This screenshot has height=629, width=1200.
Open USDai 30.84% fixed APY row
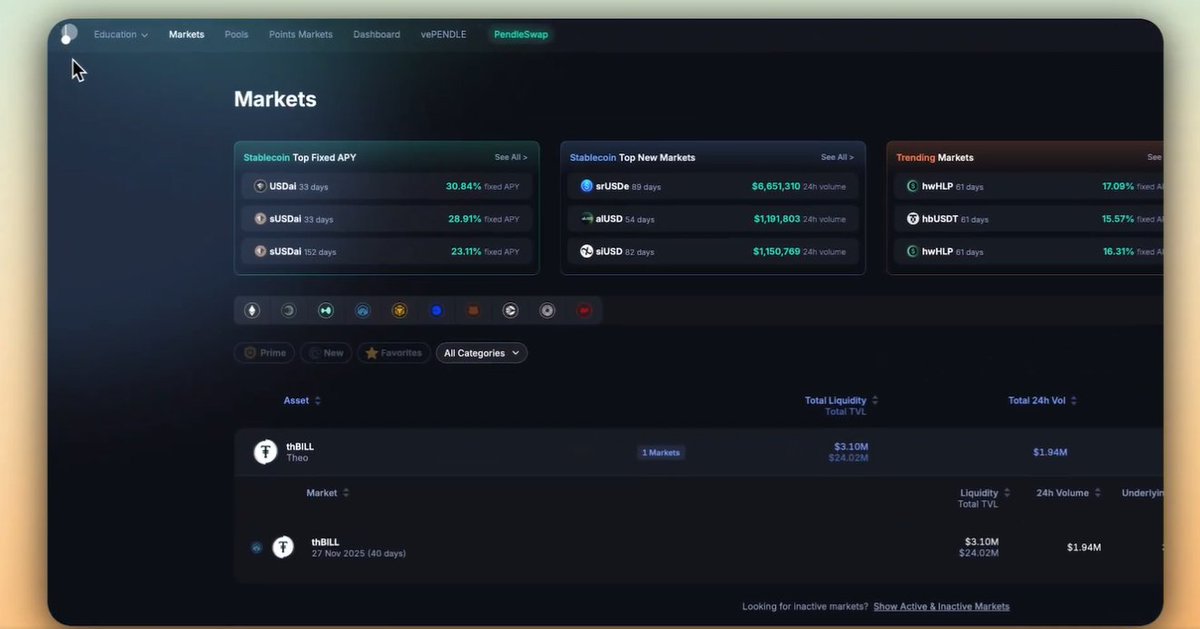387,186
